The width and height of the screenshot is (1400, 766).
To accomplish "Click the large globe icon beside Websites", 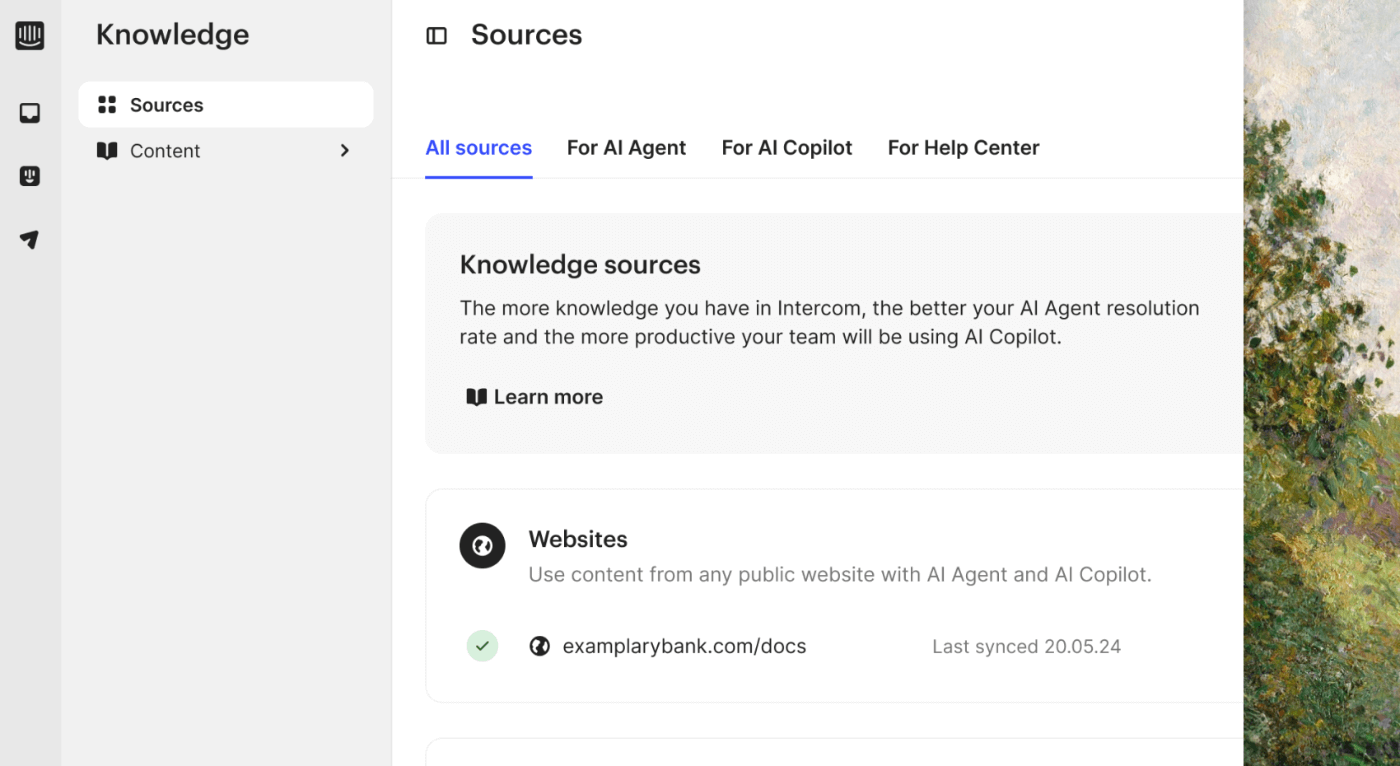I will (482, 546).
